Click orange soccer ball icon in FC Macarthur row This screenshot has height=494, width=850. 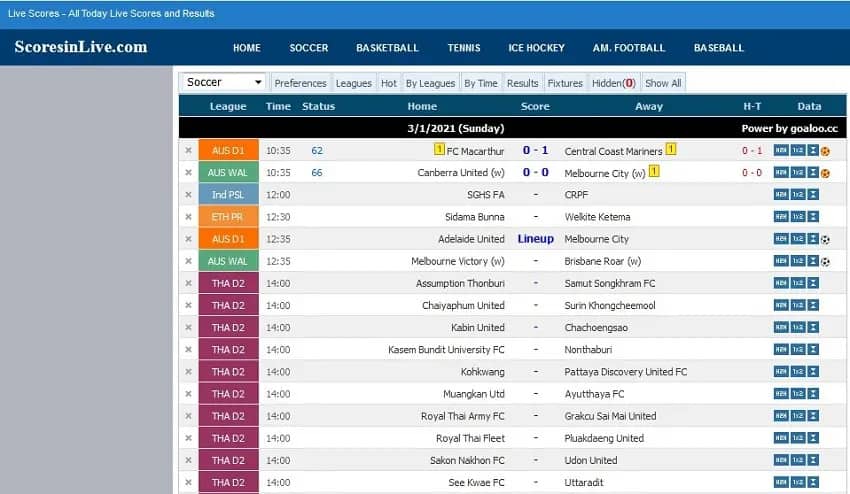click(x=825, y=151)
